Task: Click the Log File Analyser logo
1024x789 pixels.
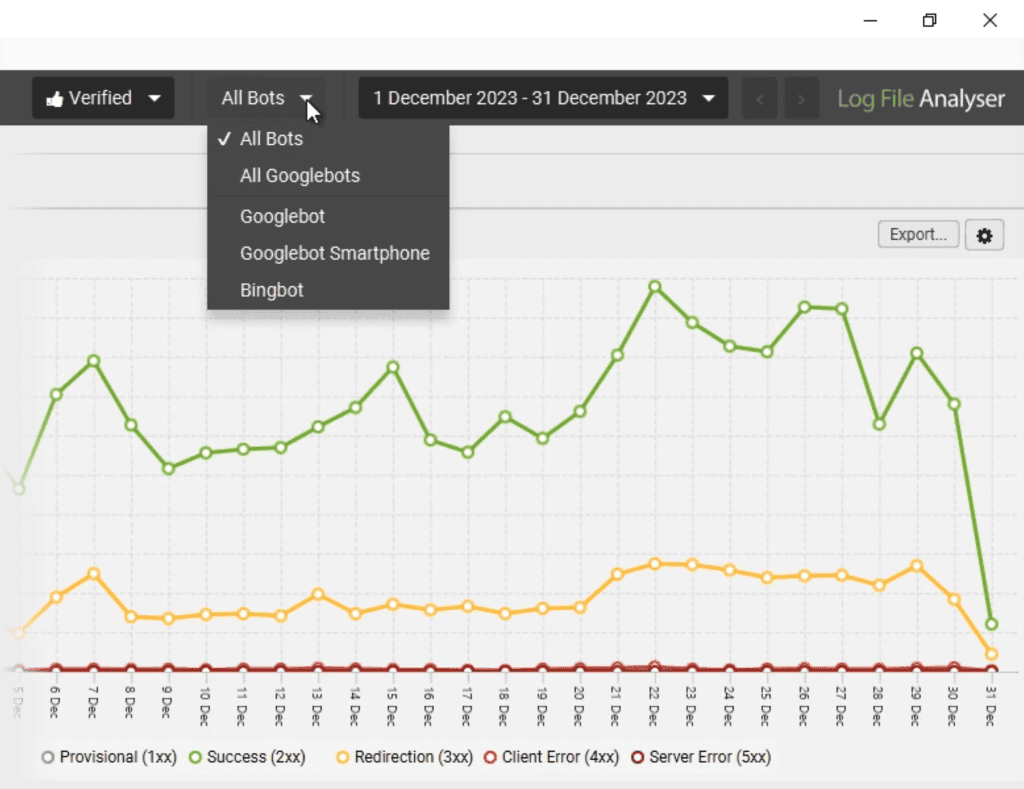Action: pyautogui.click(x=920, y=99)
